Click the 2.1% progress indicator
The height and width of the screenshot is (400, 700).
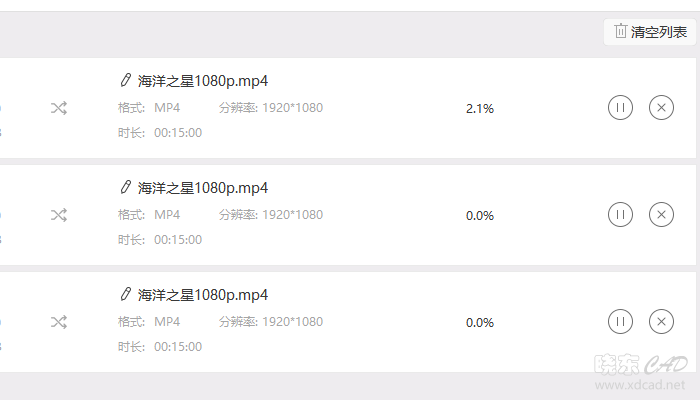(480, 108)
